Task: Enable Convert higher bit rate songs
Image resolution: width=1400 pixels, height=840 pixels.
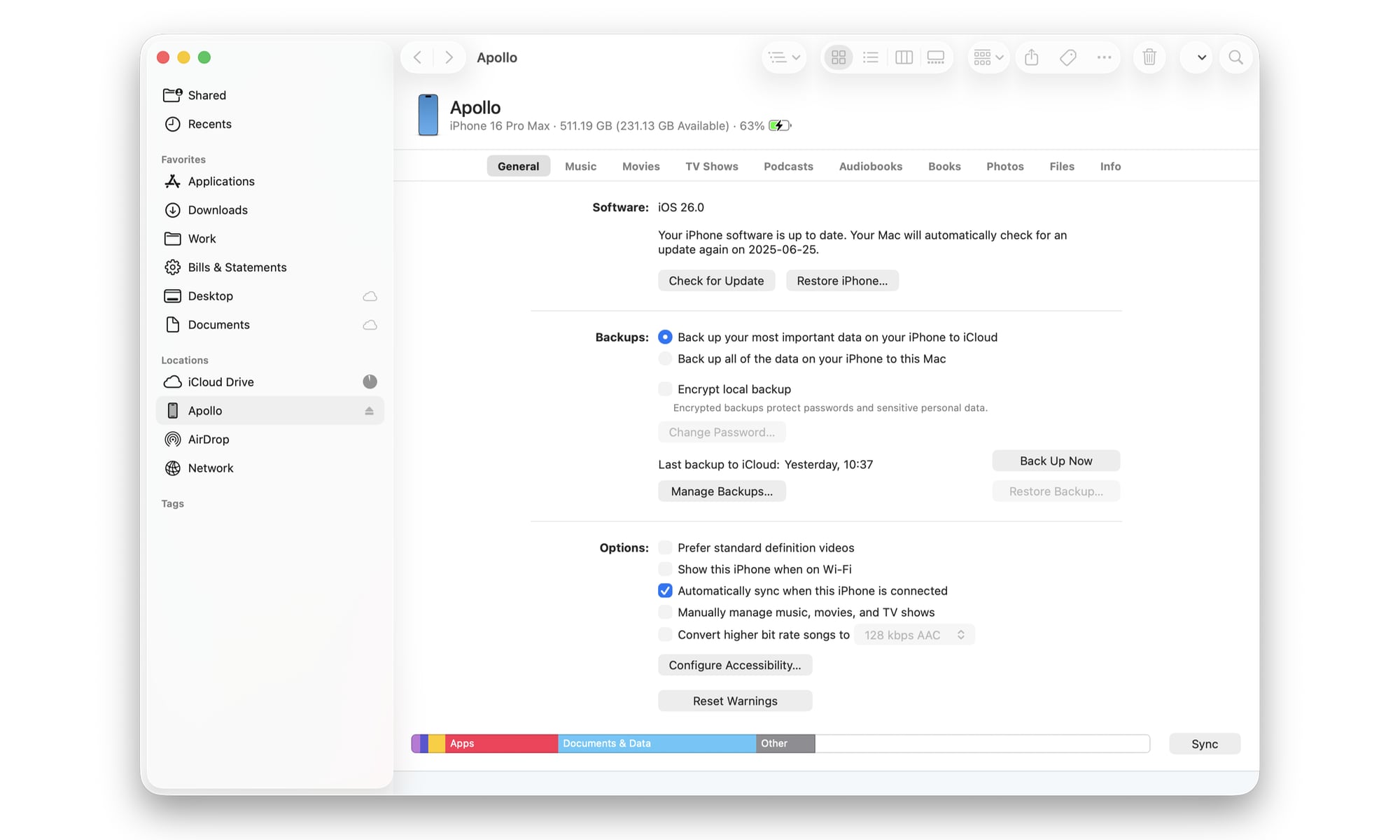Action: 665,635
